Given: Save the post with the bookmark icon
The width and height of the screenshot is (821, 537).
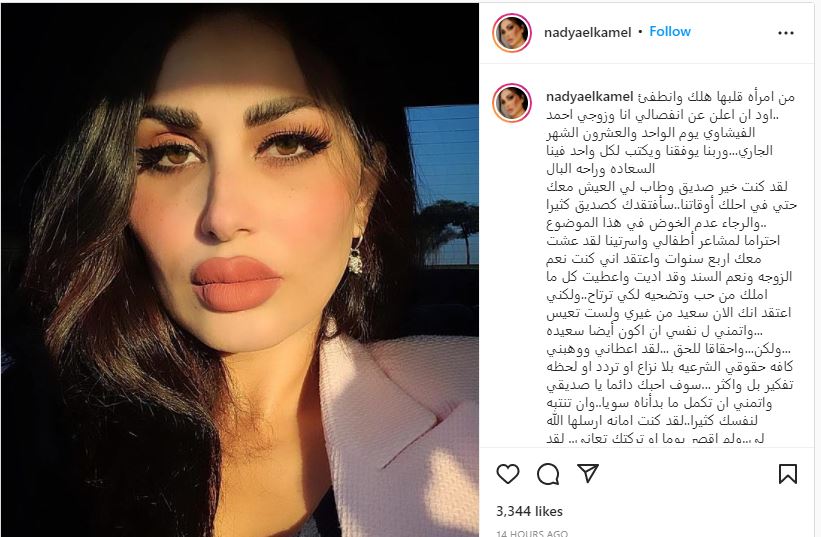Looking at the screenshot, I should 787,474.
